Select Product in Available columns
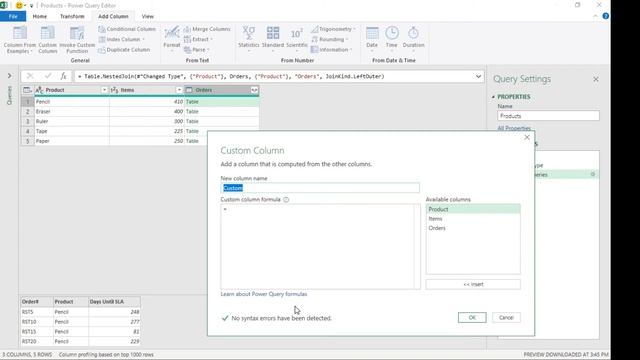This screenshot has width=640, height=360. [x=473, y=209]
